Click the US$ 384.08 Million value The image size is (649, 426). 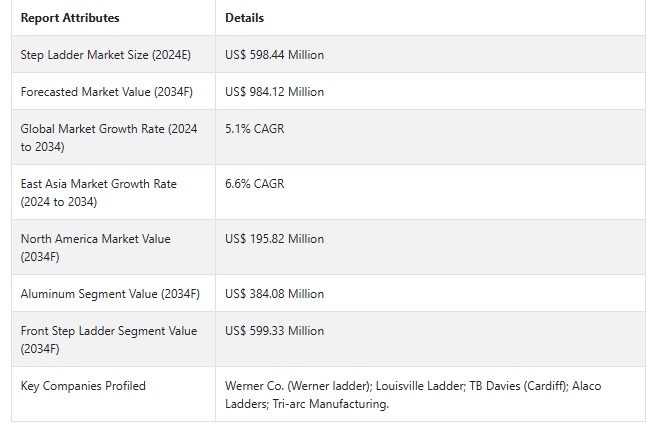pyautogui.click(x=274, y=294)
